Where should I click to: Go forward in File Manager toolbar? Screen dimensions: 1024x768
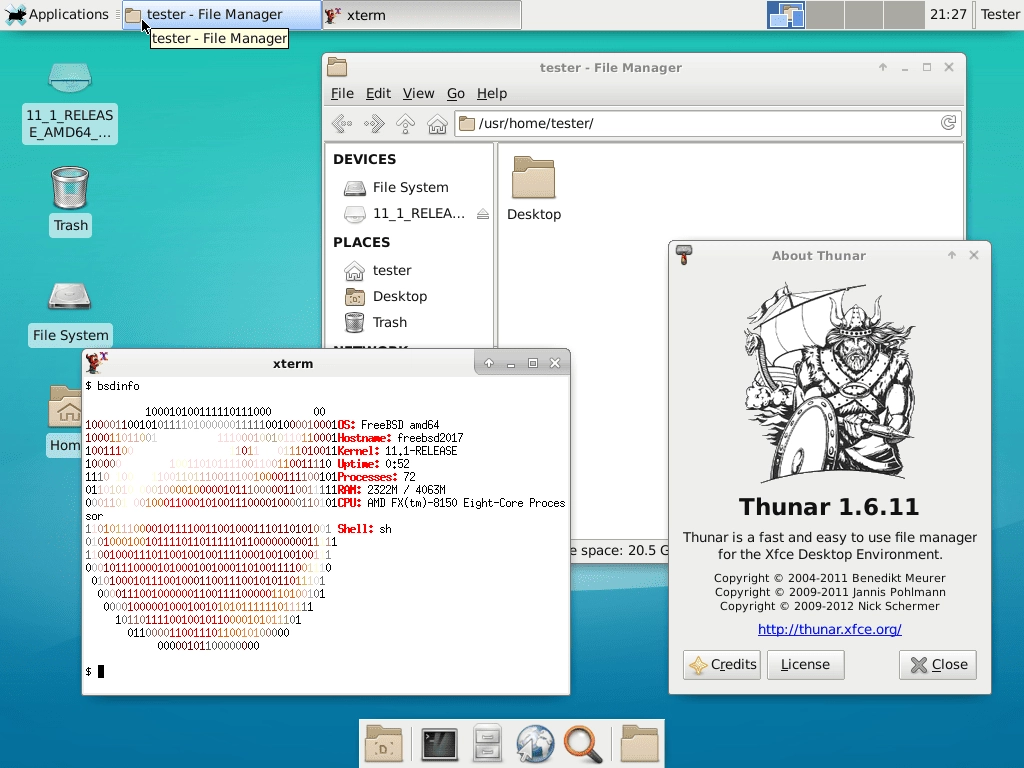pyautogui.click(x=374, y=123)
